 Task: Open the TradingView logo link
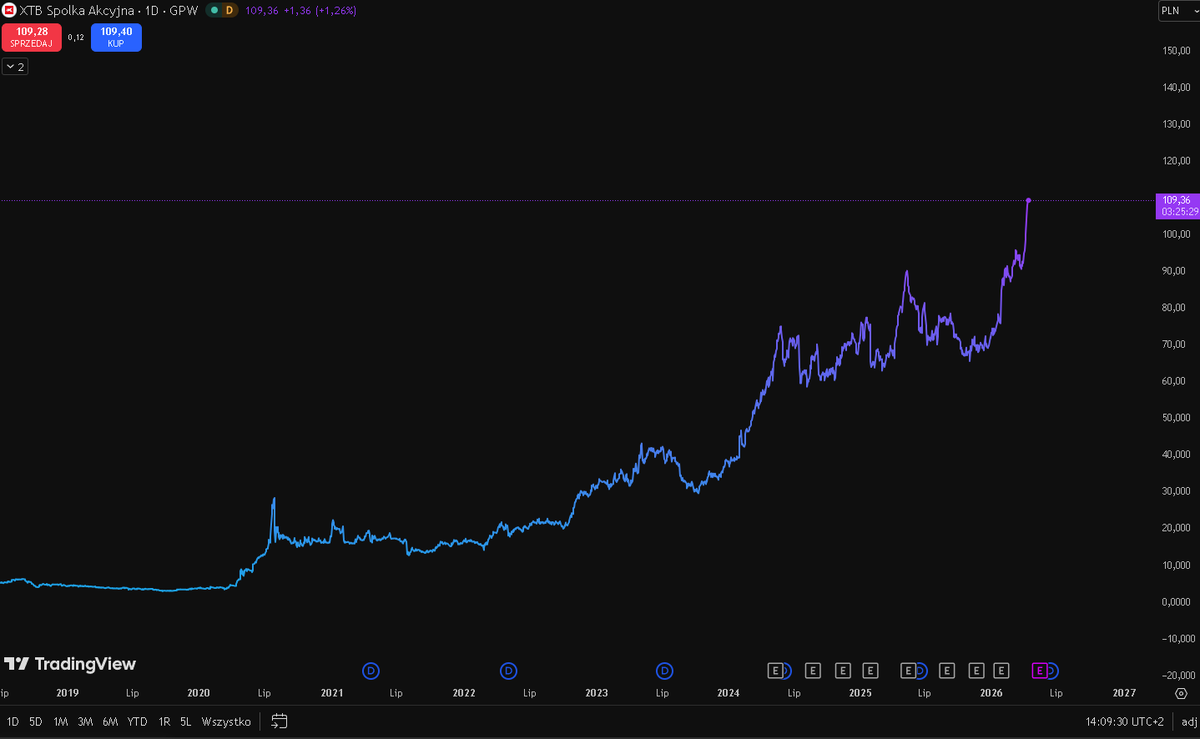pos(70,664)
